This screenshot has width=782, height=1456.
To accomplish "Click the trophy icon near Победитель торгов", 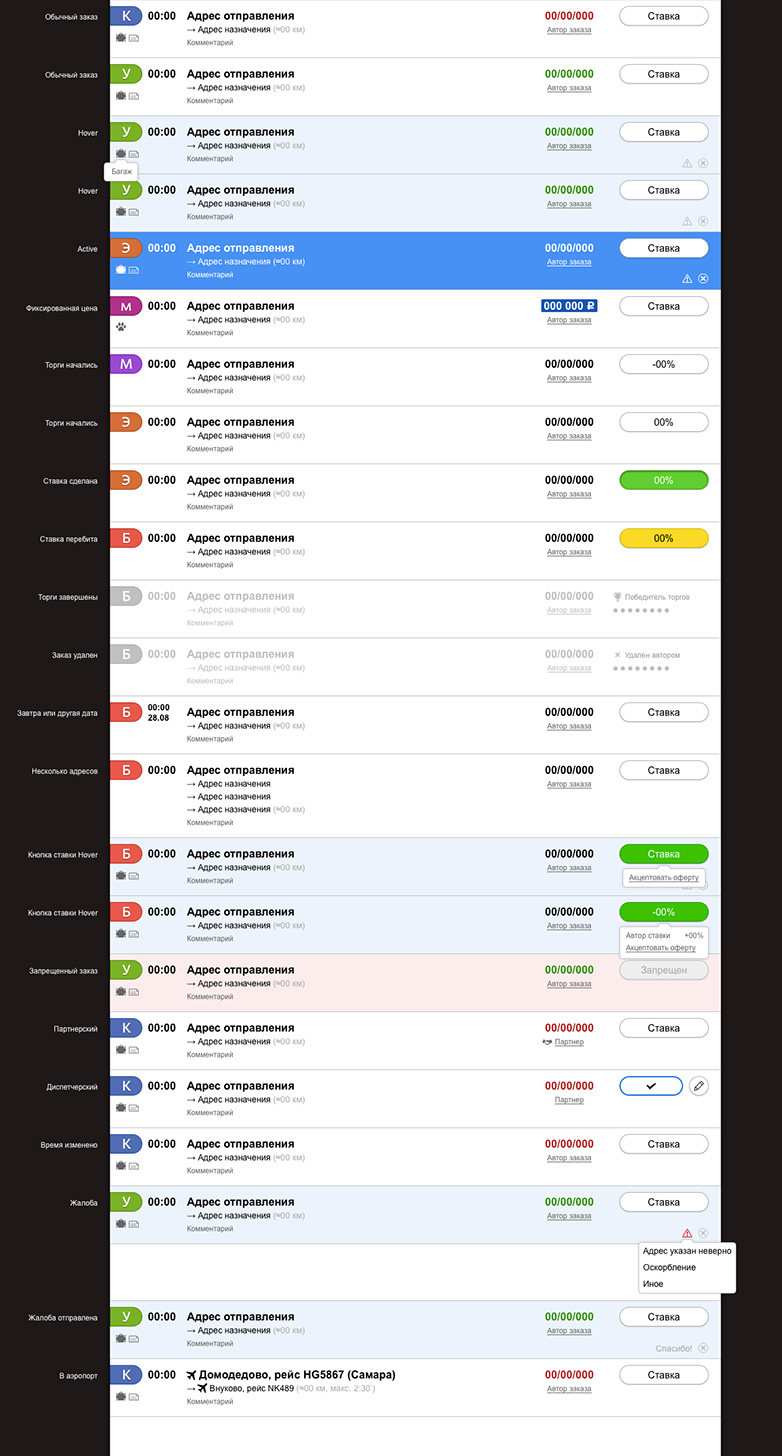I will pyautogui.click(x=618, y=597).
